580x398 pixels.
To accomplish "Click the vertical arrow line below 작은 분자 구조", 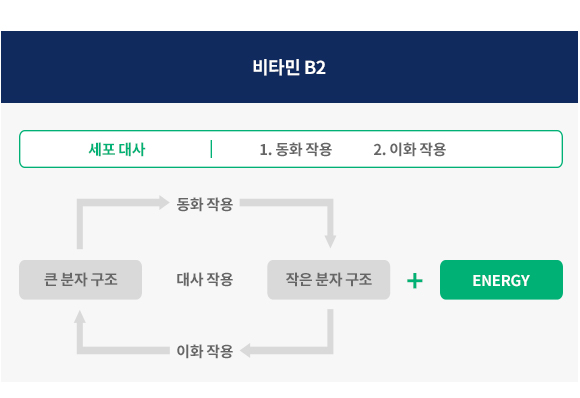I will (x=330, y=328).
